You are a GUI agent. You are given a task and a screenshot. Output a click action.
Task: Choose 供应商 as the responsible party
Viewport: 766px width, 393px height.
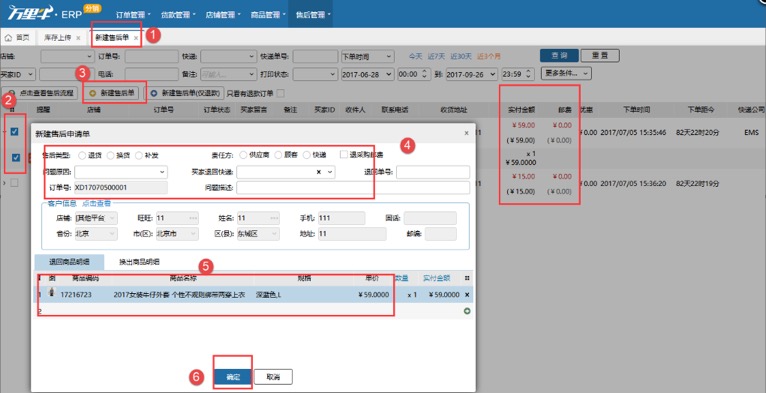point(243,155)
